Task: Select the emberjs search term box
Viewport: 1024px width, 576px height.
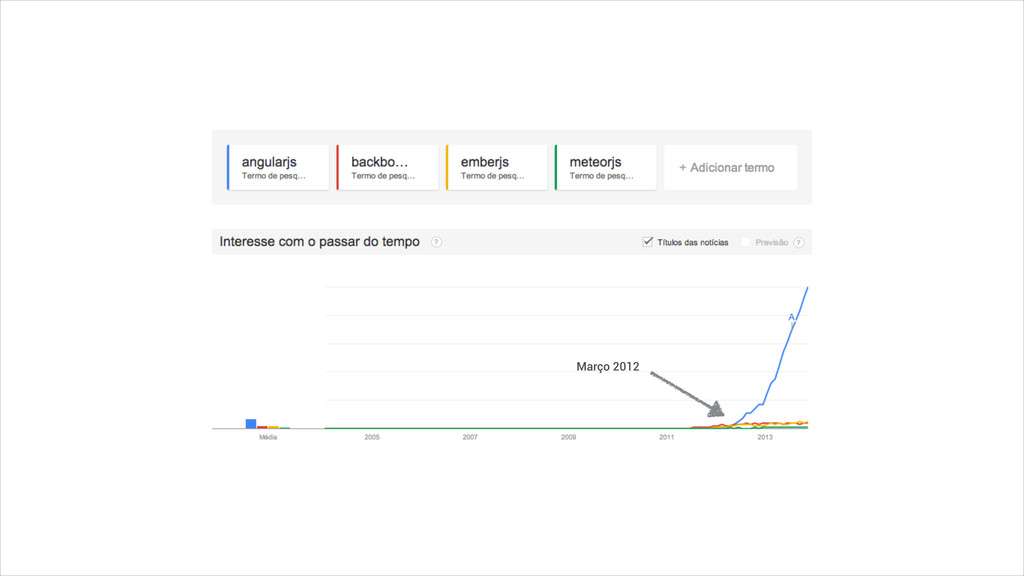Action: (x=496, y=168)
